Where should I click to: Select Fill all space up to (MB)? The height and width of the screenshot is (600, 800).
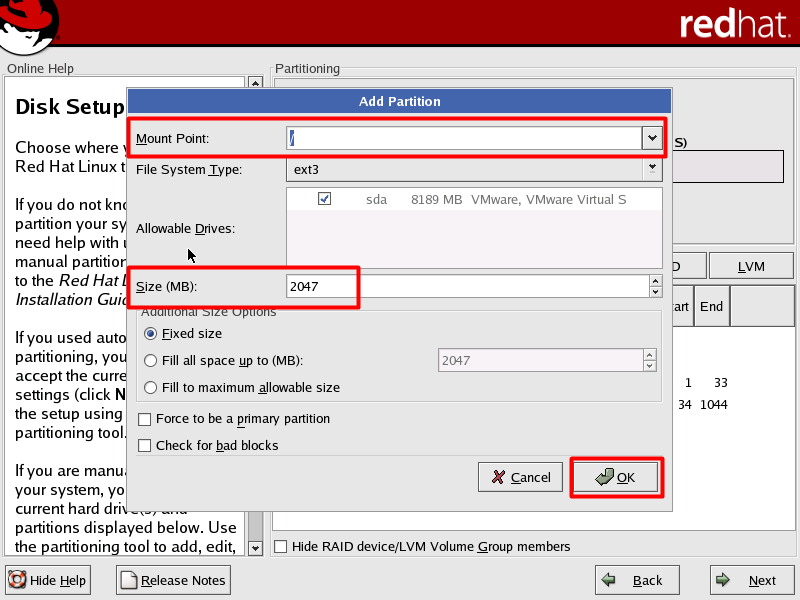(x=150, y=361)
